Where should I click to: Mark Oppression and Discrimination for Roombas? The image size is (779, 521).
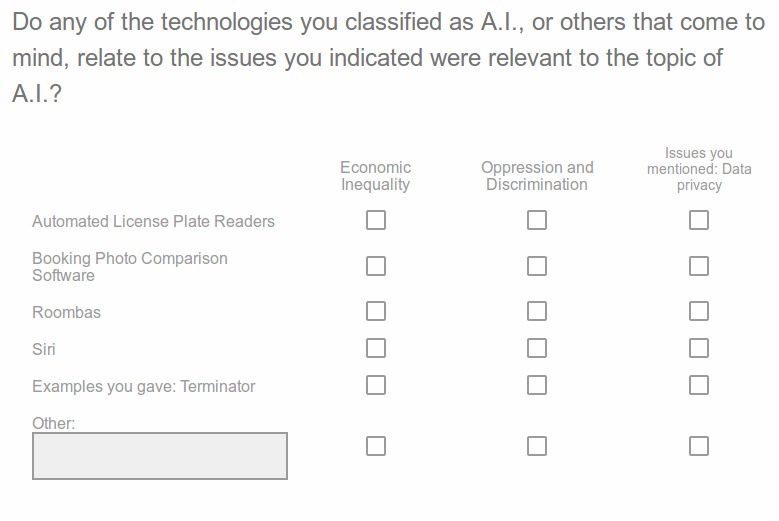point(537,311)
